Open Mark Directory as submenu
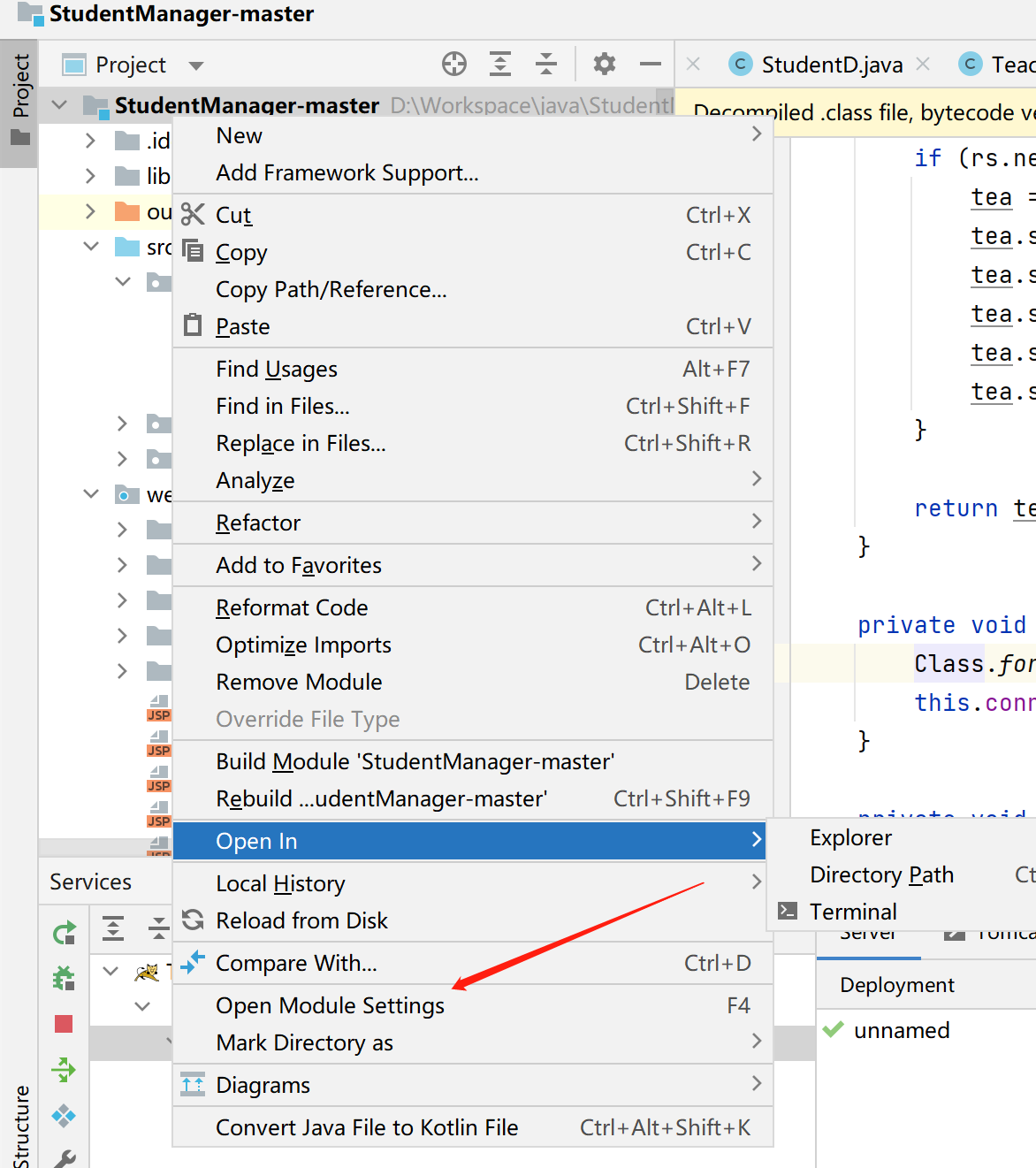Screen dimensions: 1036x1168 click(x=473, y=1042)
